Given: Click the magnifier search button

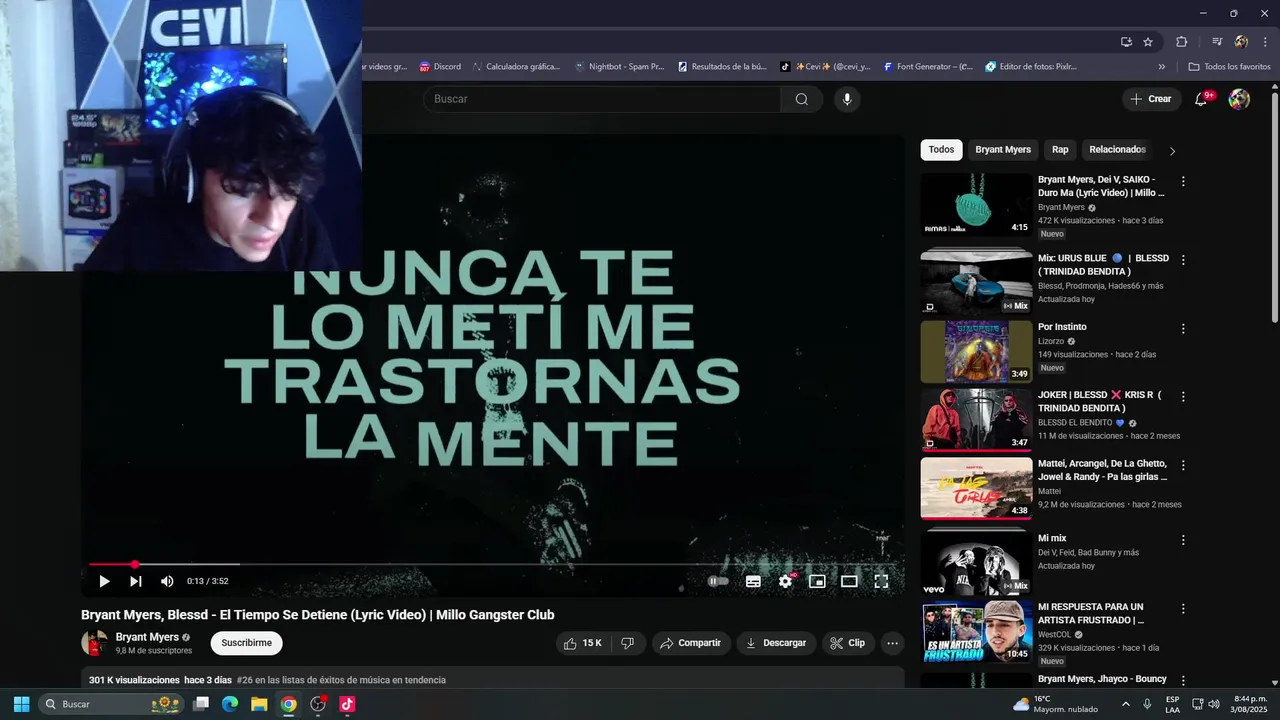Looking at the screenshot, I should pyautogui.click(x=802, y=99).
